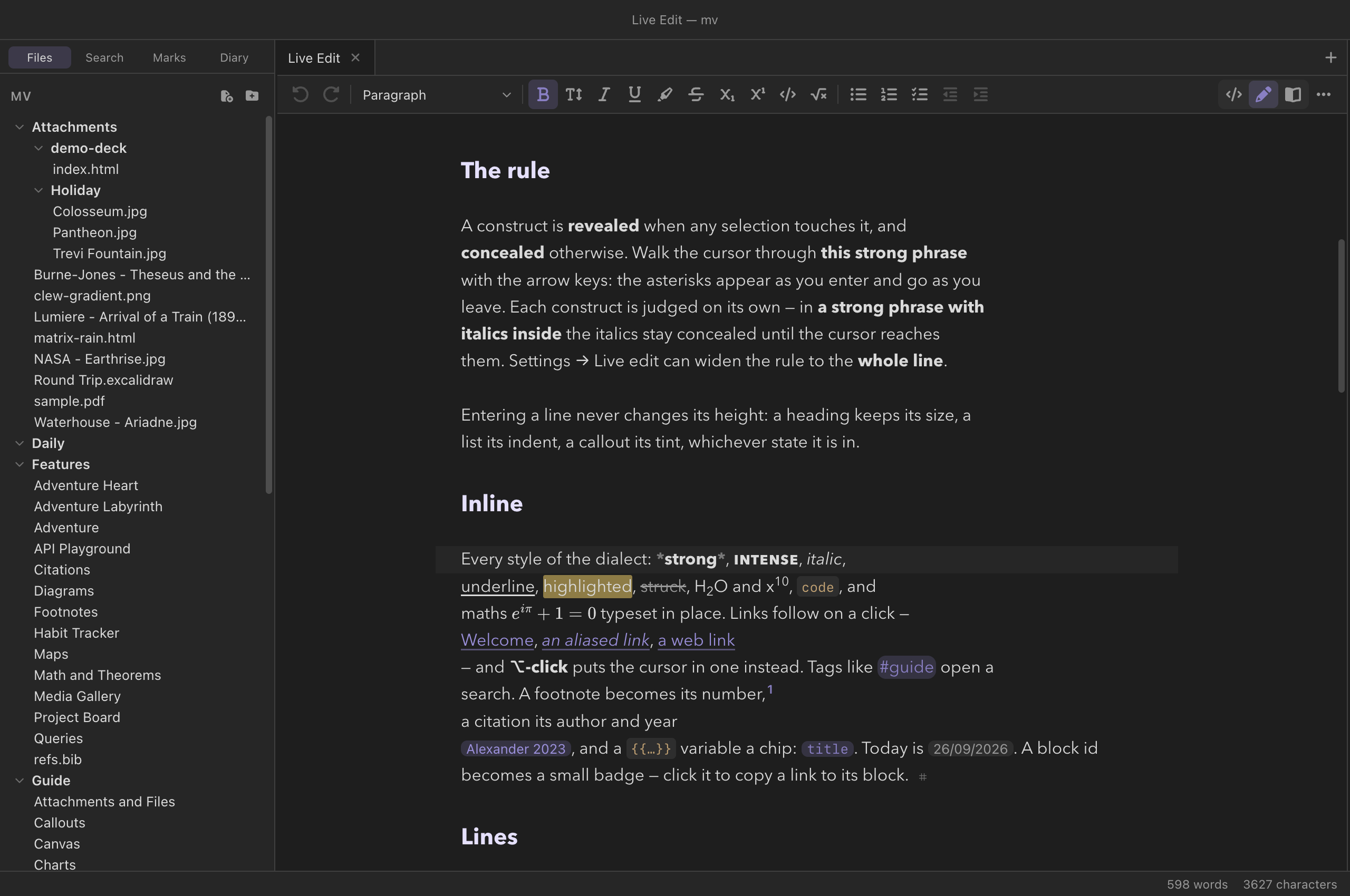Open the refs.bib file

pos(58,759)
